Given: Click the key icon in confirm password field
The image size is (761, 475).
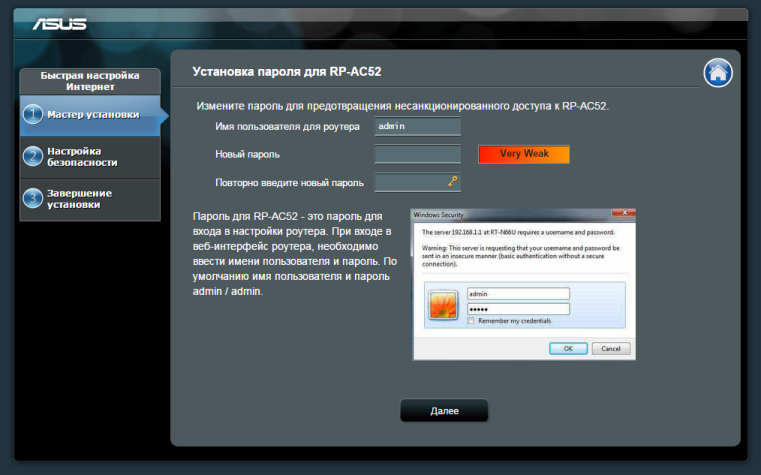Looking at the screenshot, I should pos(453,181).
